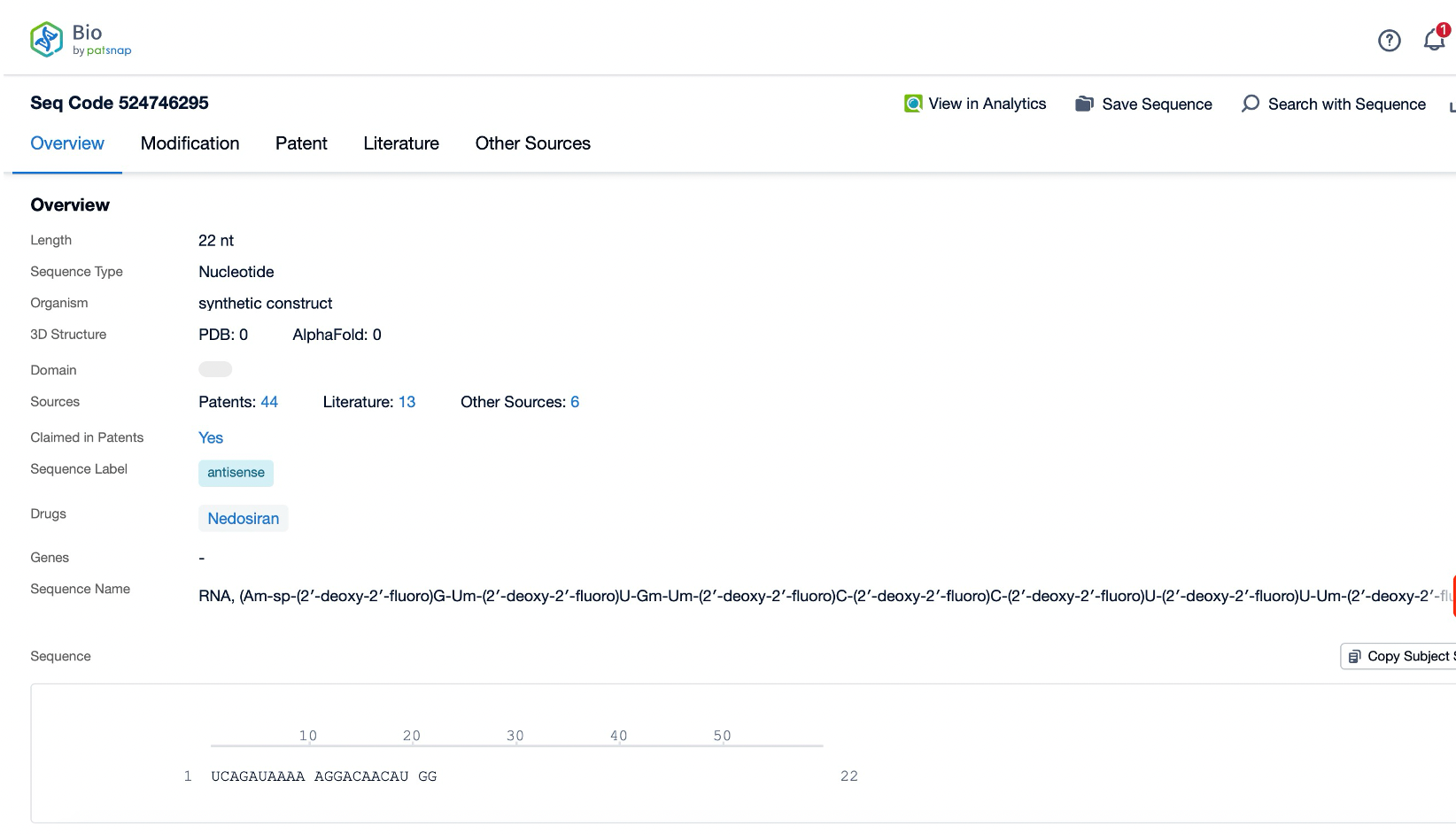Open the Literature count 13 link
Screen dimensions: 1456x834
coord(407,402)
